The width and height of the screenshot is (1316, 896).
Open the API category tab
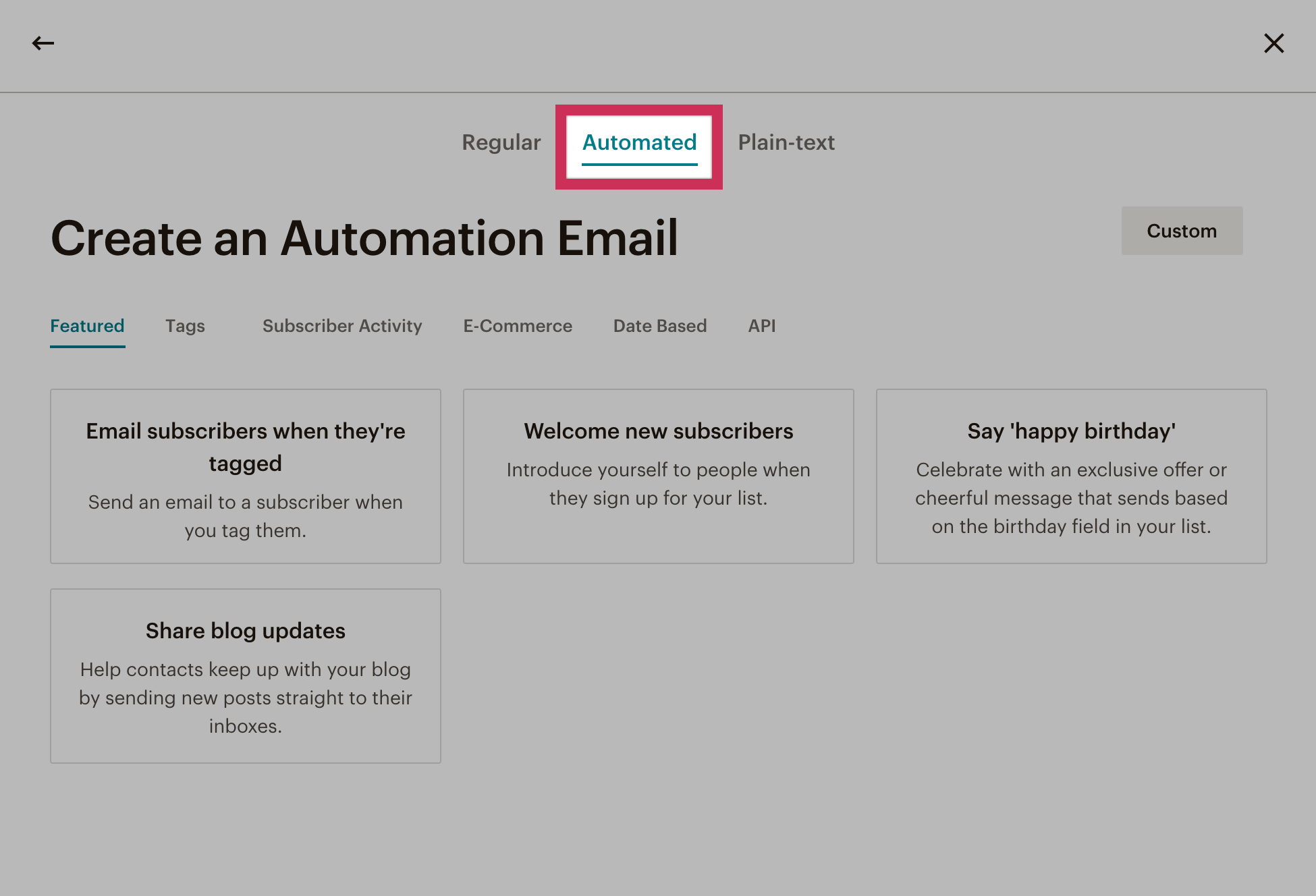tap(761, 327)
